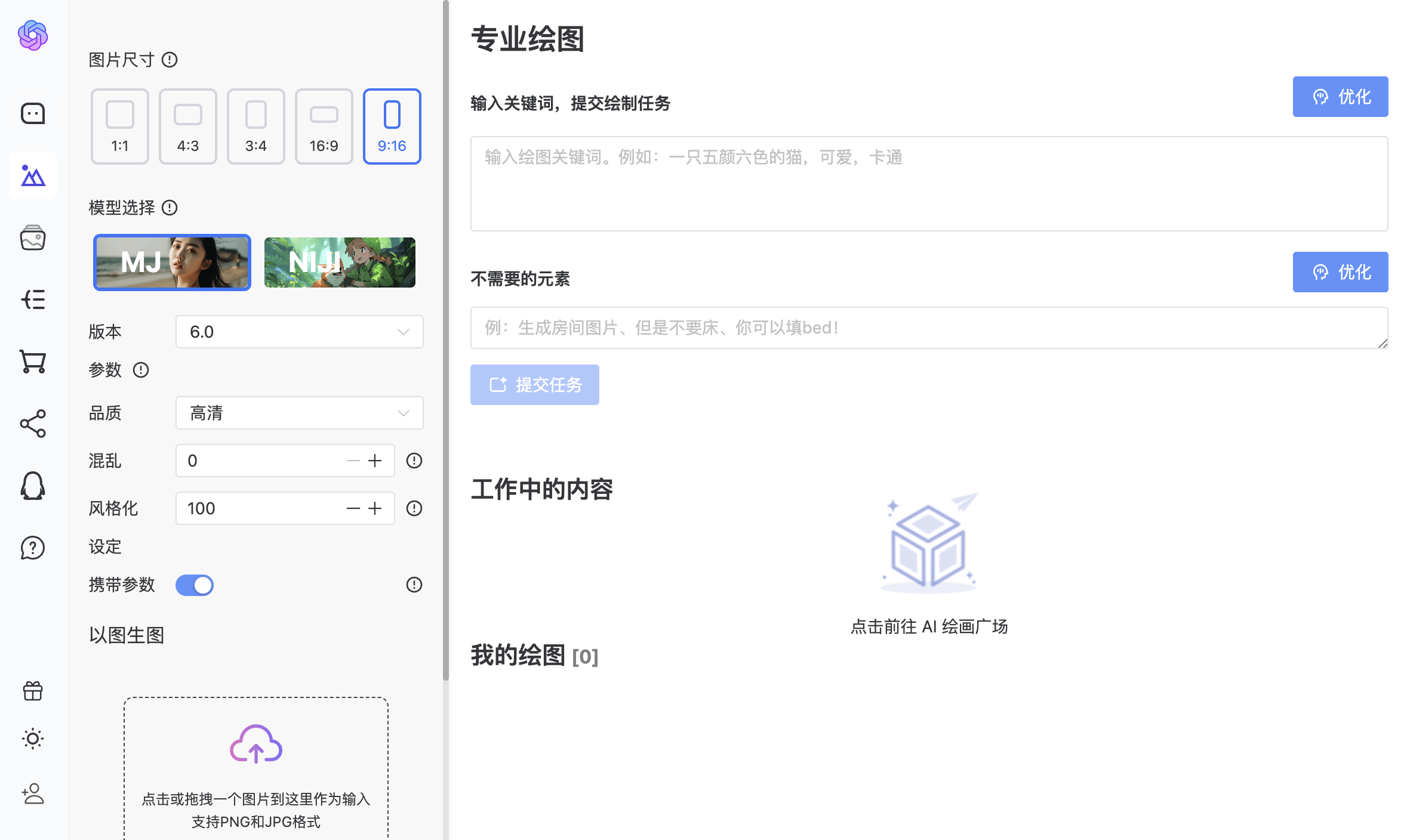
Task: Click the invite user icon
Action: click(x=33, y=793)
